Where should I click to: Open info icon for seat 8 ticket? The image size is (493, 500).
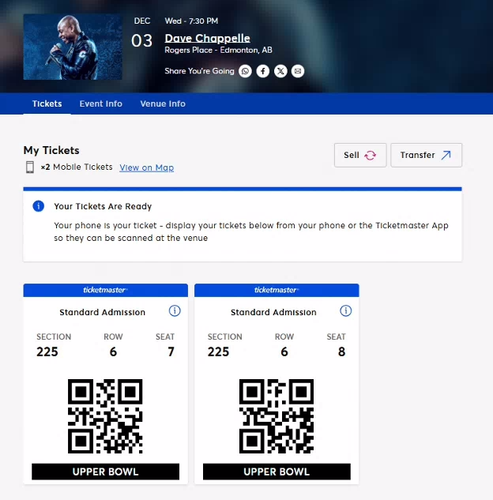(x=346, y=311)
